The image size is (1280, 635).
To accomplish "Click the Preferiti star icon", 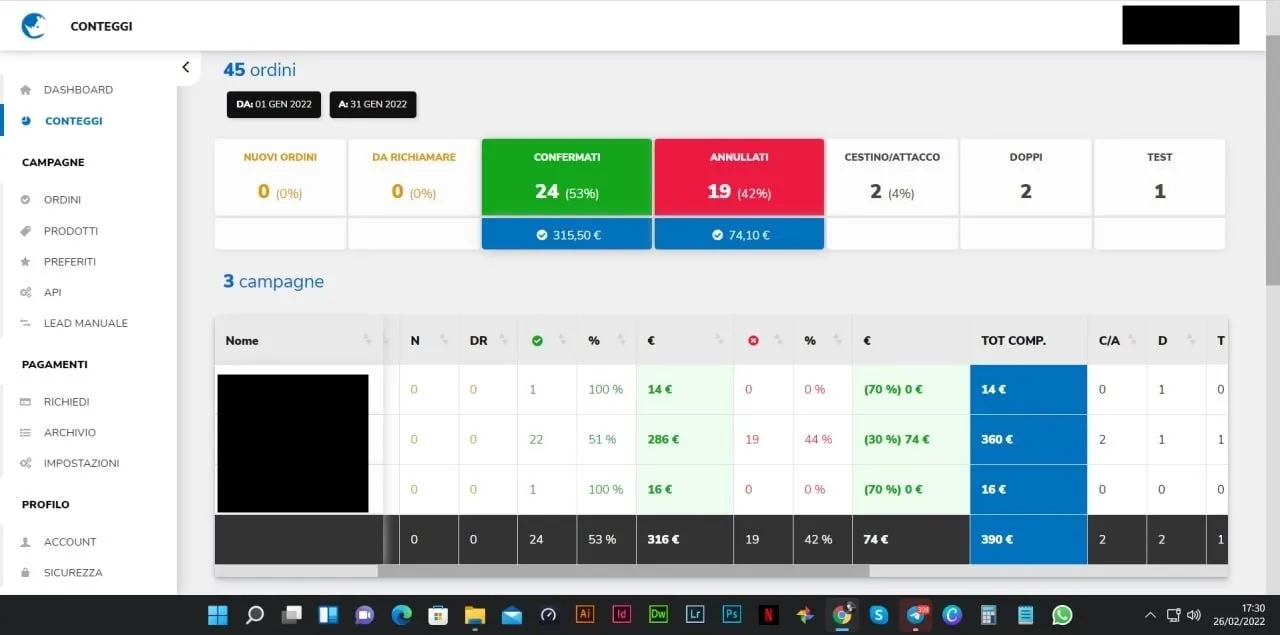I will pyautogui.click(x=26, y=262).
